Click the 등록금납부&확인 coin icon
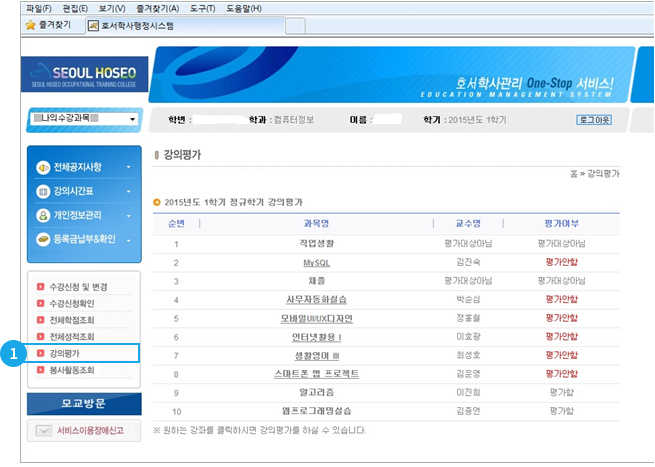Viewport: 655px width, 467px height. click(43, 239)
